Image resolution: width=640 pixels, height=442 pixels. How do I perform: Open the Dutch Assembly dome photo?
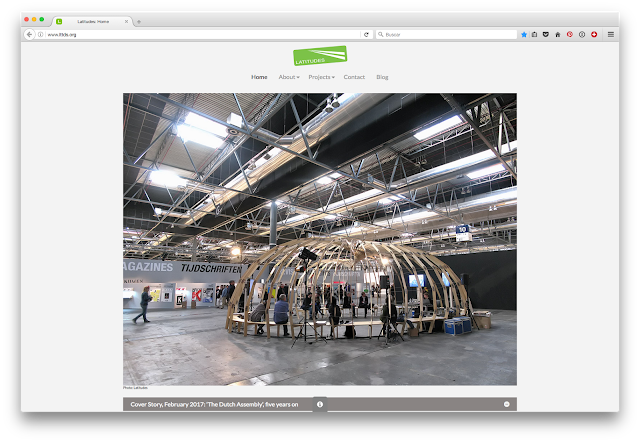coord(320,239)
